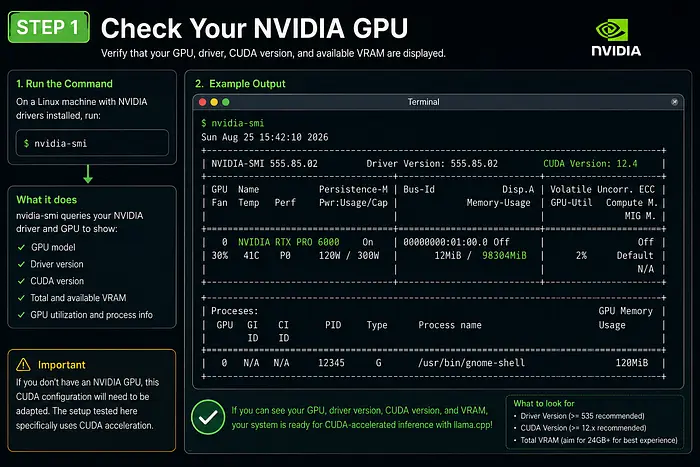
Task: Click the '120W / 300W' power reading
Action: tap(349, 255)
